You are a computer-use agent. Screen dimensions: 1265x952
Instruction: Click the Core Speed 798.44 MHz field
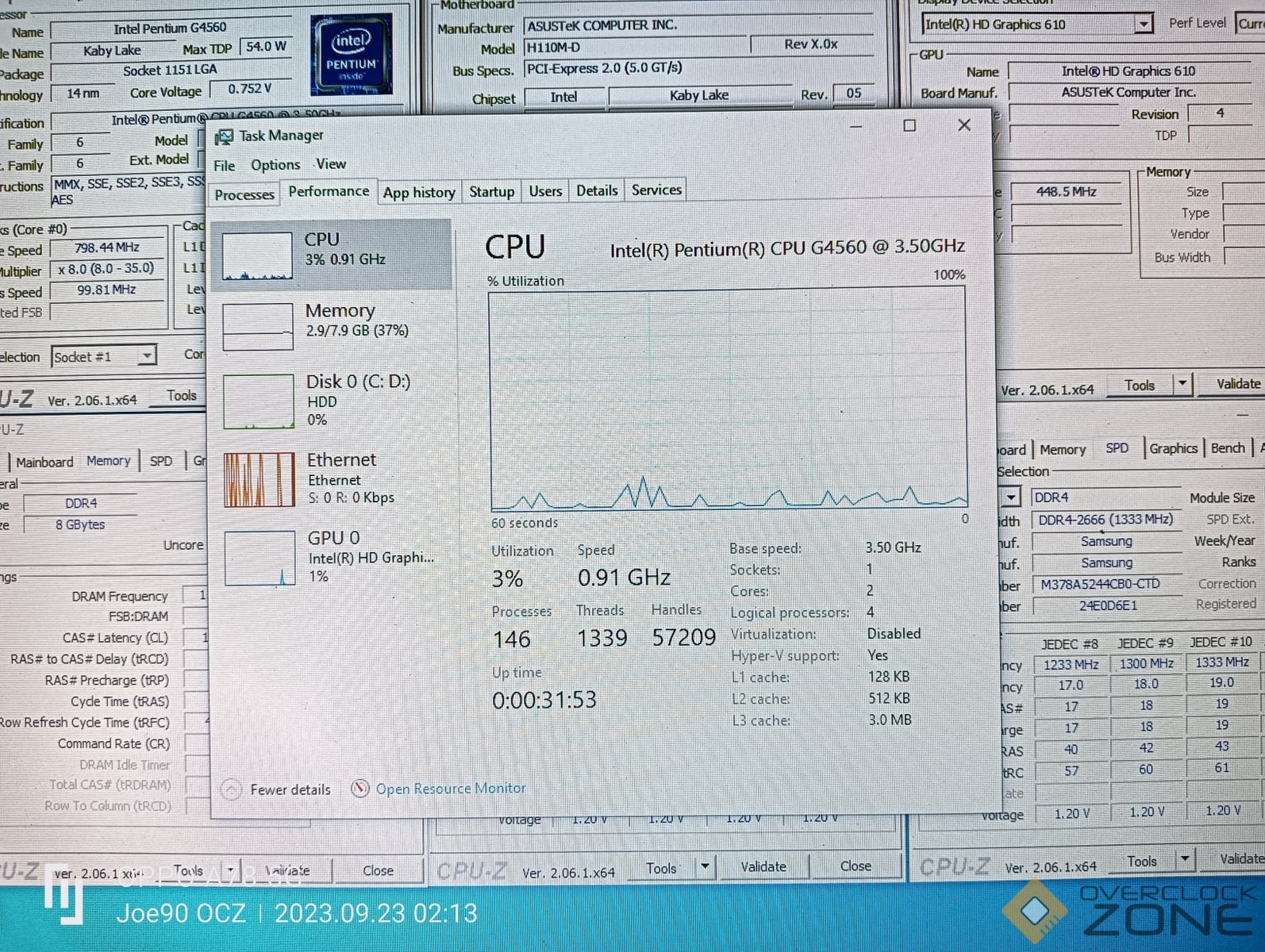pos(106,248)
